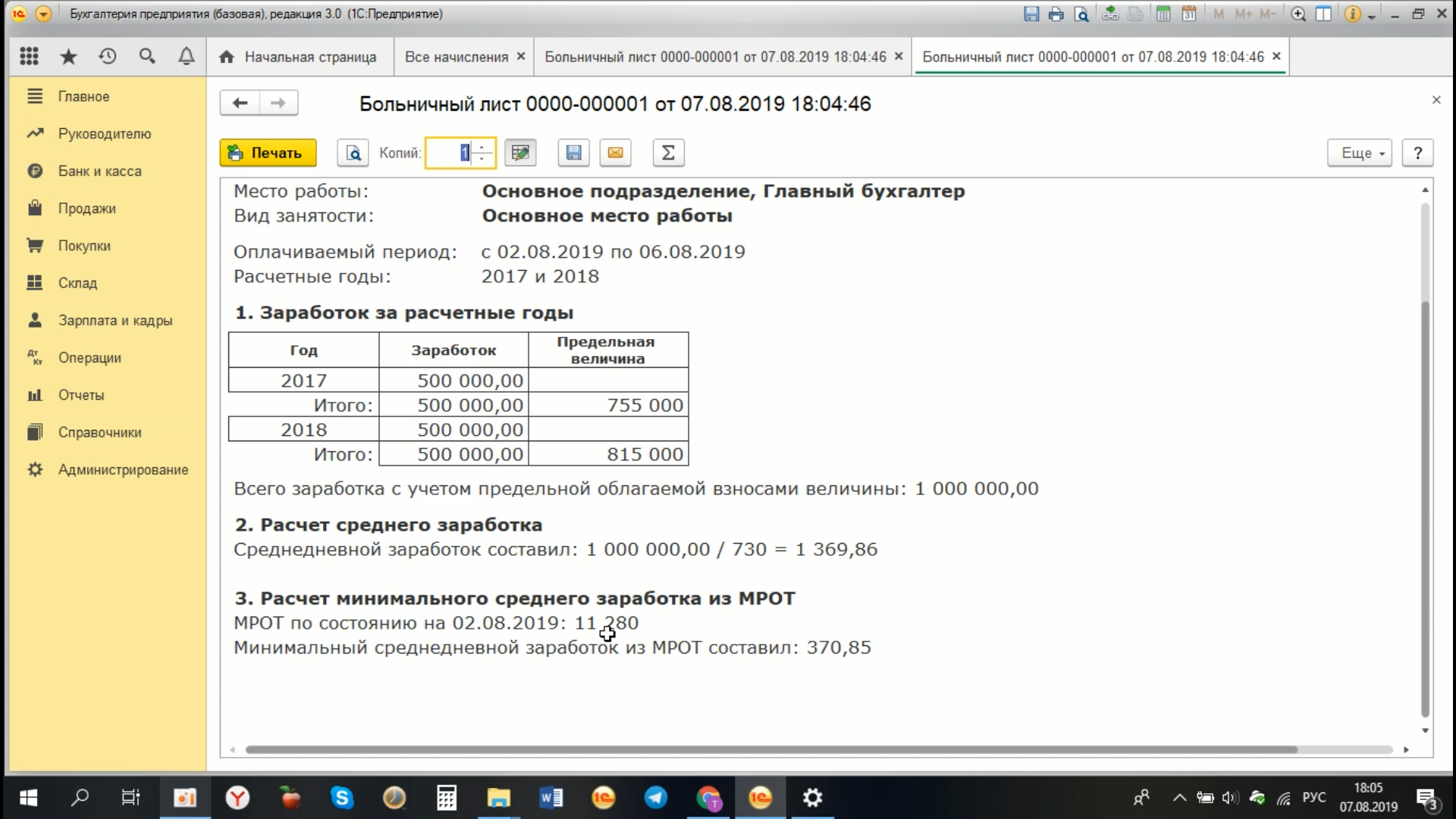Screen dimensions: 1456x819
Task: Switch to Все начисления tab
Action: coord(456,57)
